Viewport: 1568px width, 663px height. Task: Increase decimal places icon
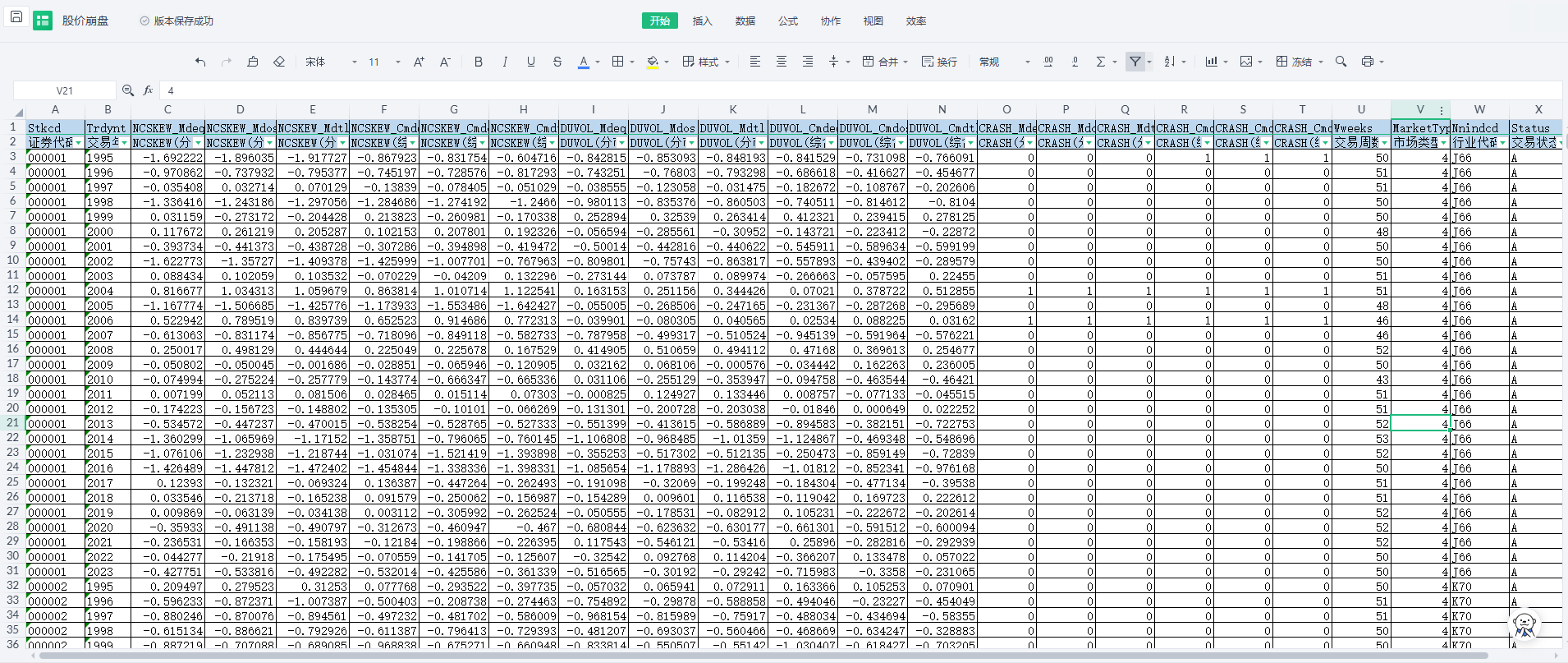[x=1048, y=62]
